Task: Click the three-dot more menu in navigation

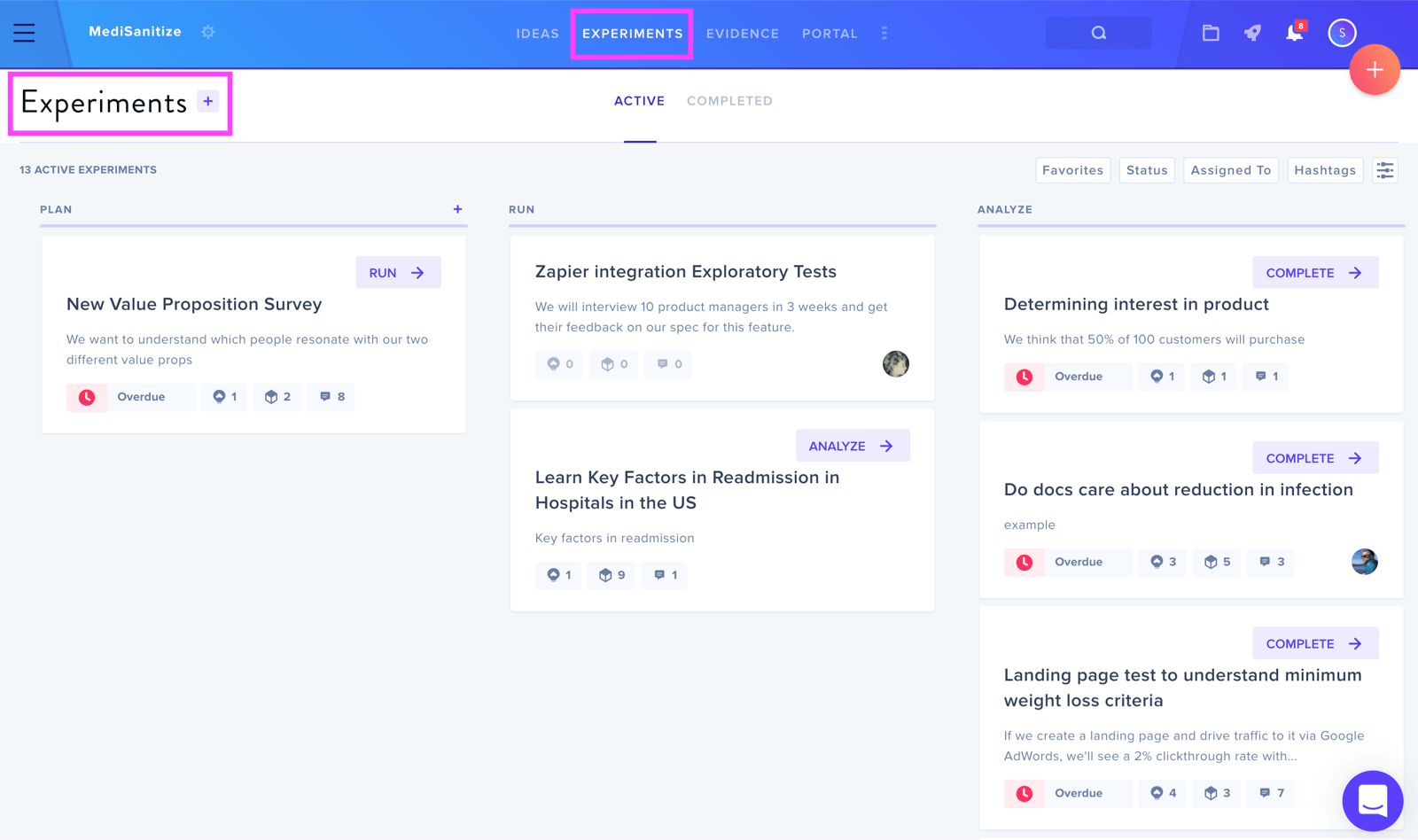Action: 884,33
